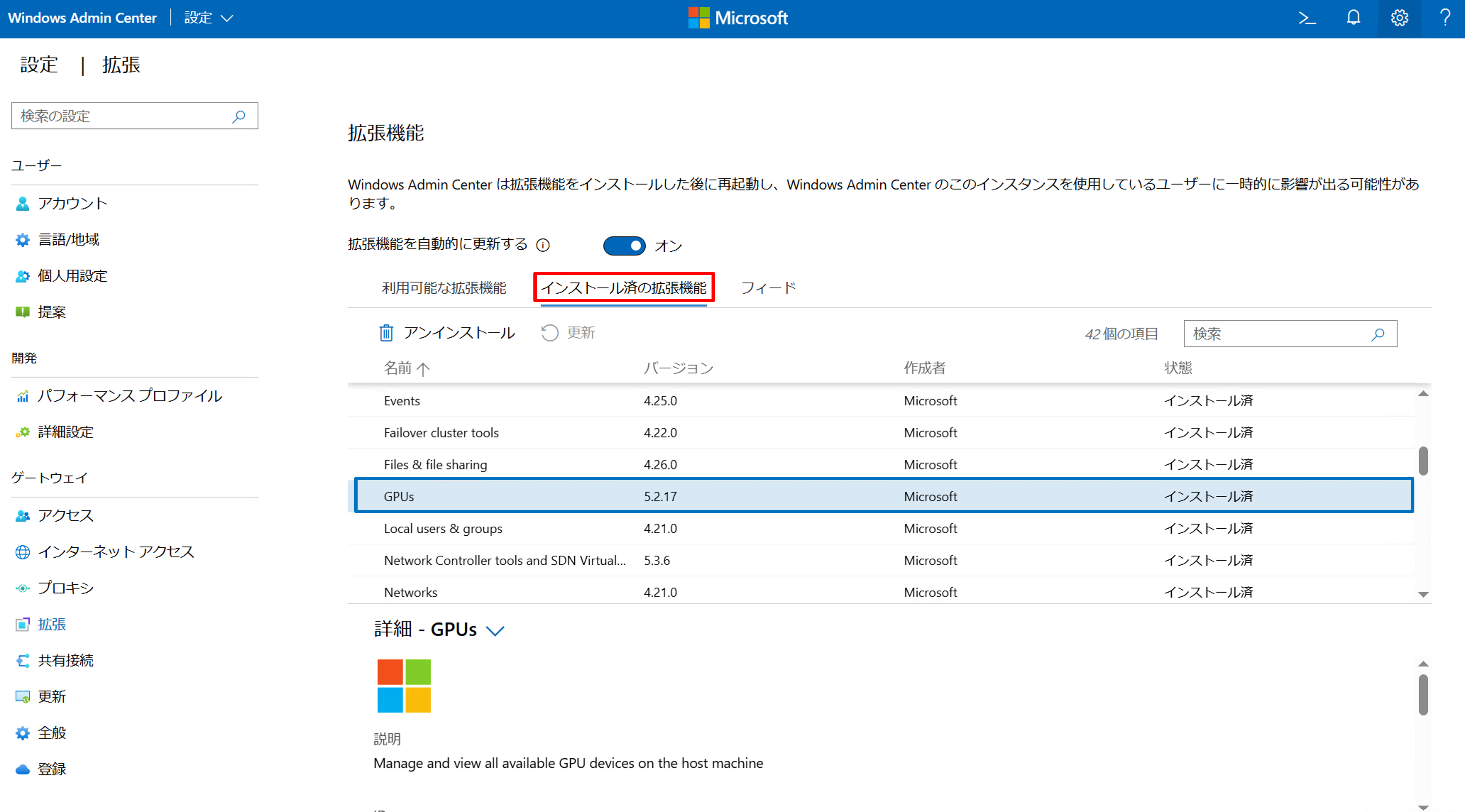Image resolution: width=1465 pixels, height=812 pixels.
Task: Sort by the 作成者 column header
Action: pyautogui.click(x=925, y=369)
